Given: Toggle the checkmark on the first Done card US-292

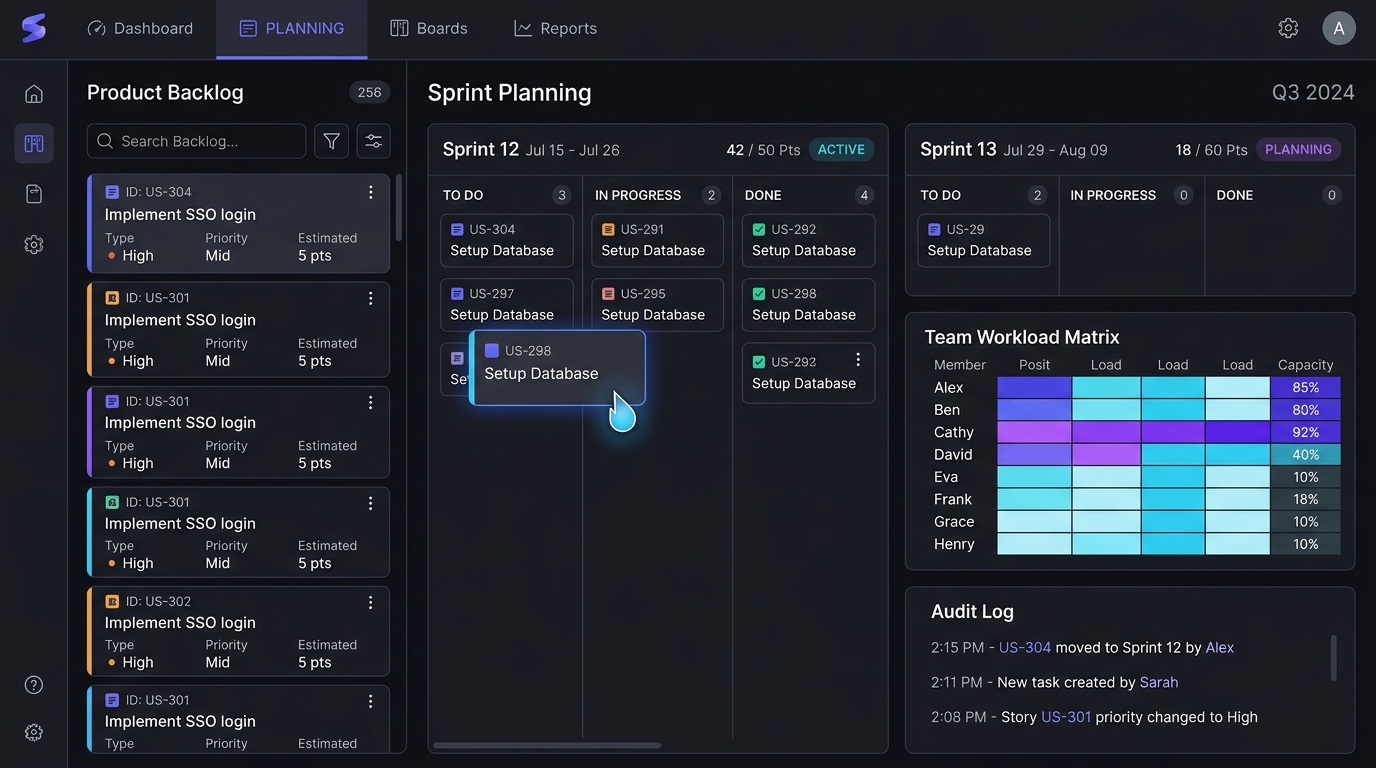Looking at the screenshot, I should point(759,230).
